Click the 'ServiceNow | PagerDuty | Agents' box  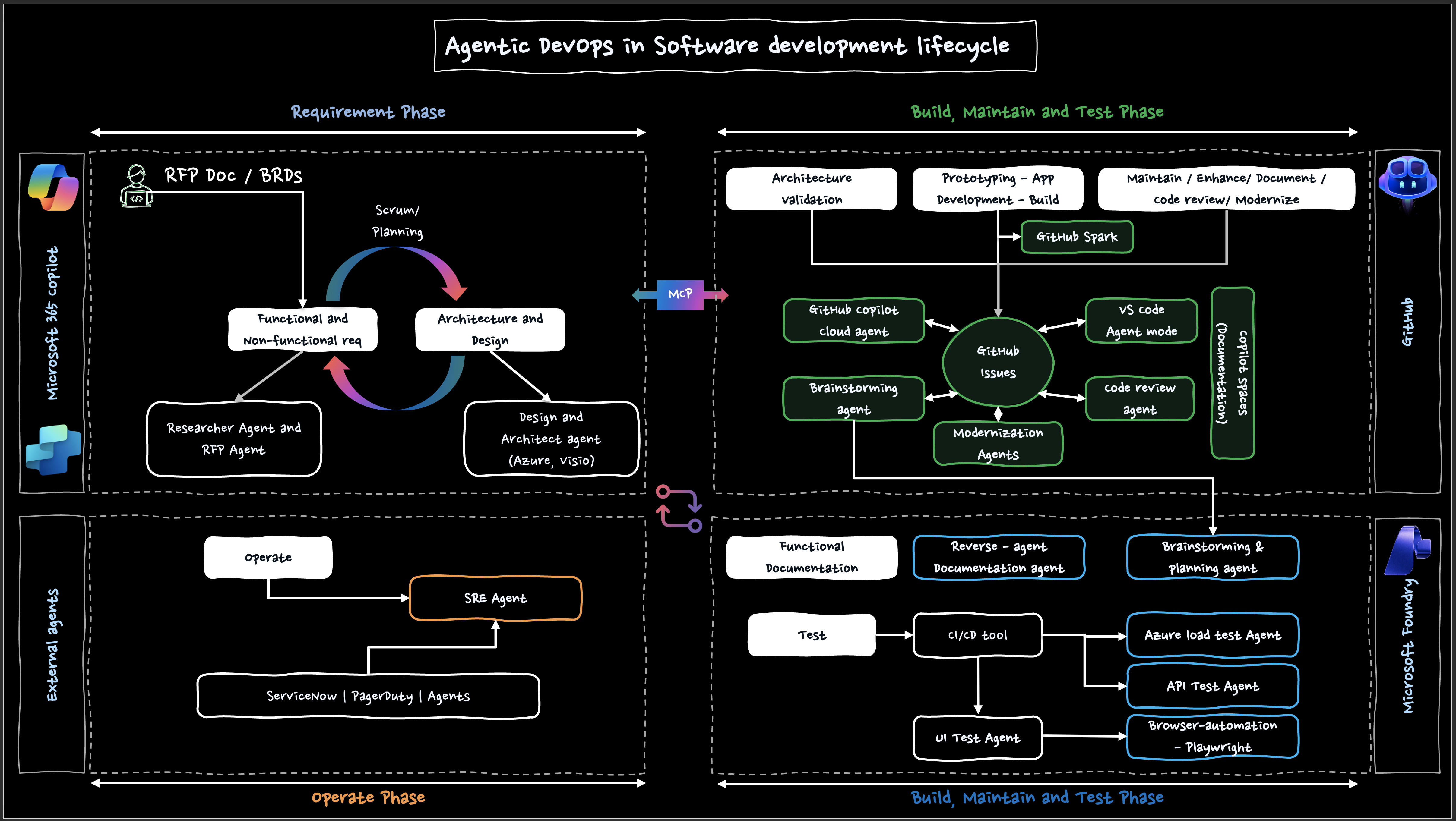click(368, 696)
